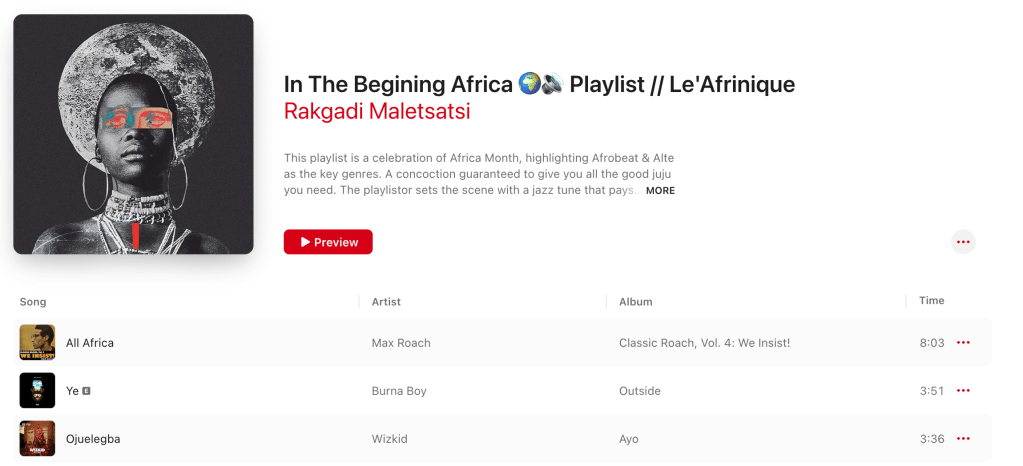This screenshot has width=1023, height=466.
Task: Click the explicit badge next to Ye
Action: coord(87,391)
